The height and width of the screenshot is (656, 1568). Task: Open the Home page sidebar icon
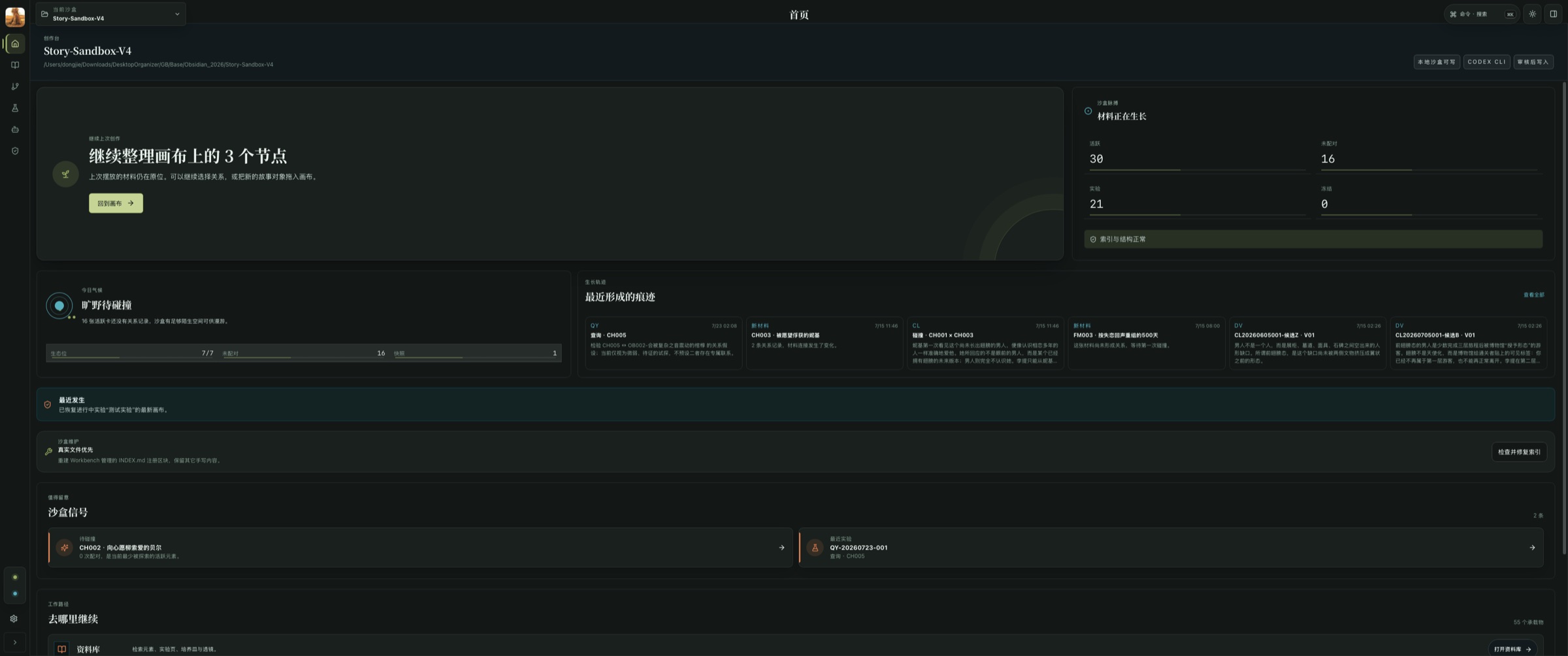point(15,44)
